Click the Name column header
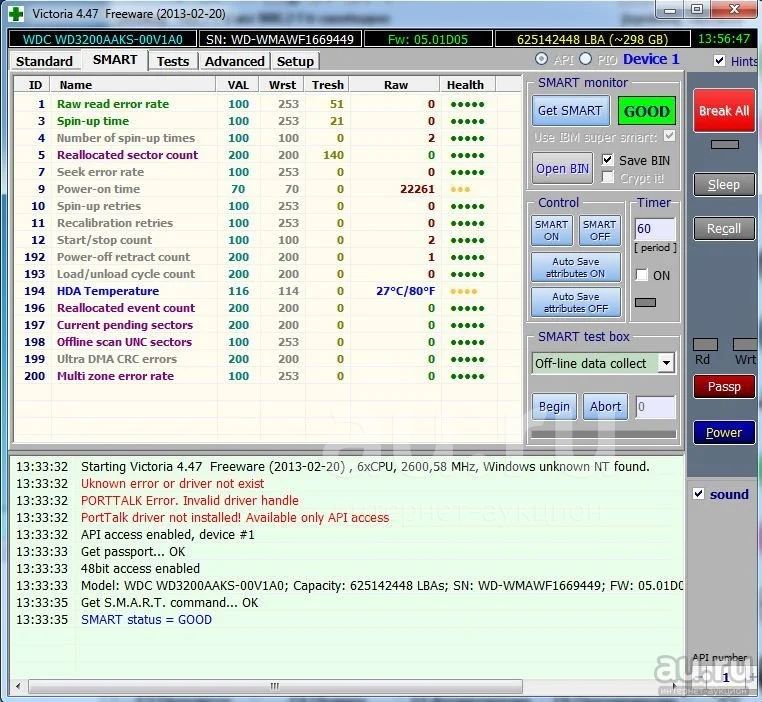The image size is (762, 702). pos(133,85)
